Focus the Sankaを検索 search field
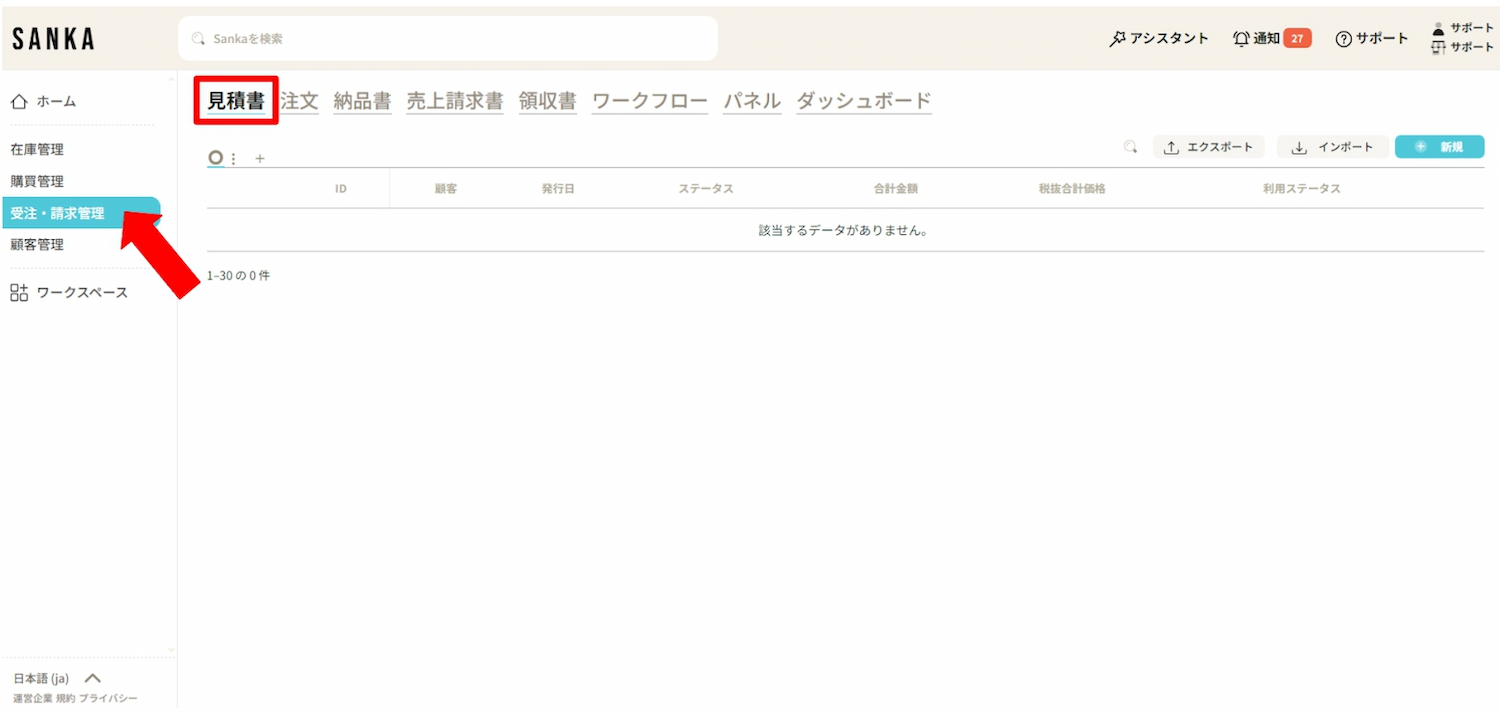This screenshot has height=712, width=1500. 448,39
